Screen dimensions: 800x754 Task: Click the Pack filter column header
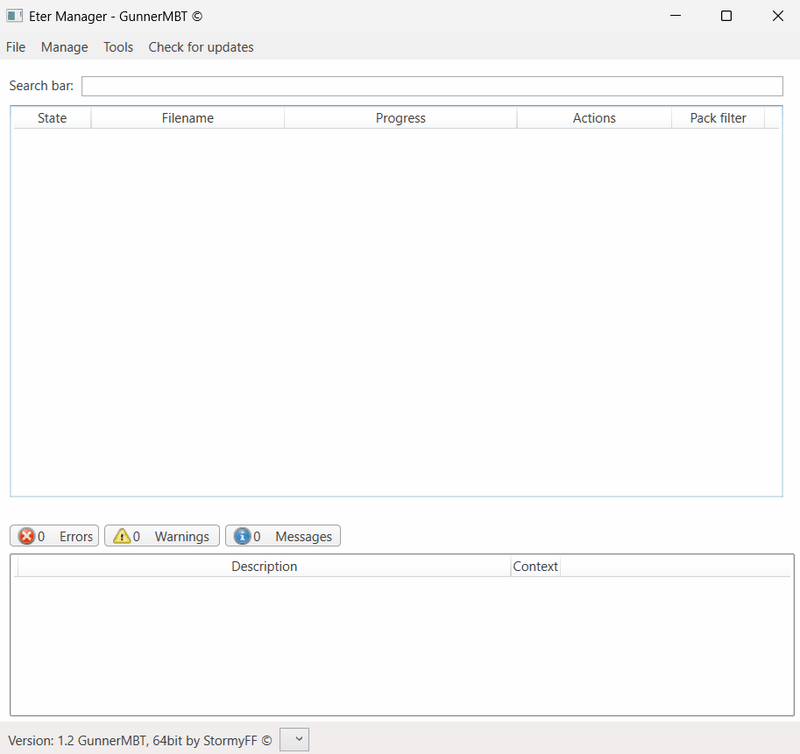pos(717,118)
